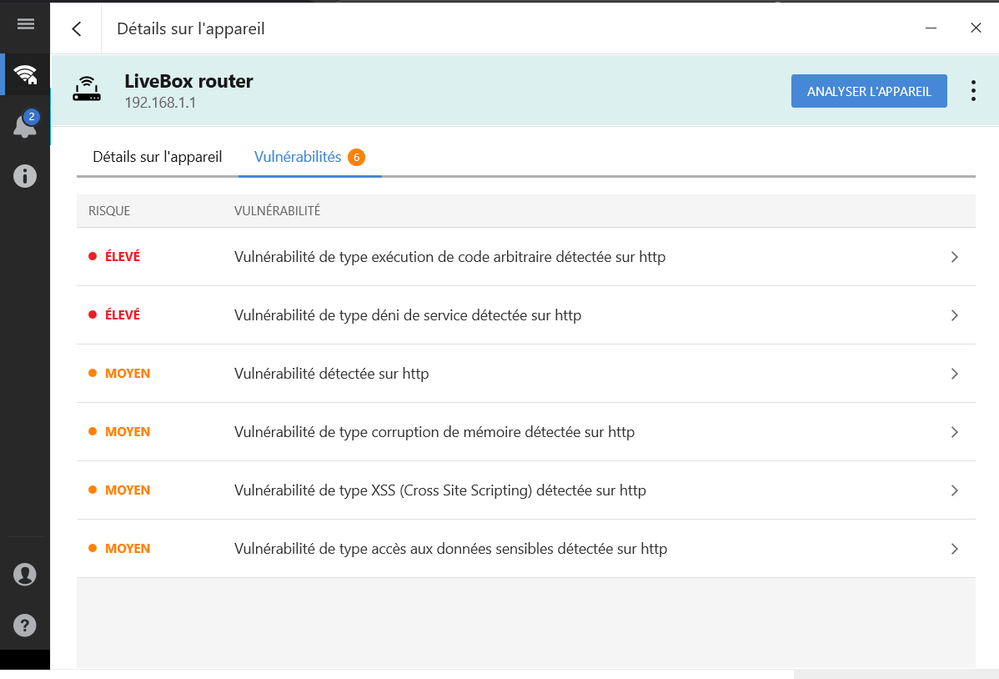999x679 pixels.
Task: Expand the arbitrary code execution vulnerability chevron
Action: pyautogui.click(x=954, y=257)
